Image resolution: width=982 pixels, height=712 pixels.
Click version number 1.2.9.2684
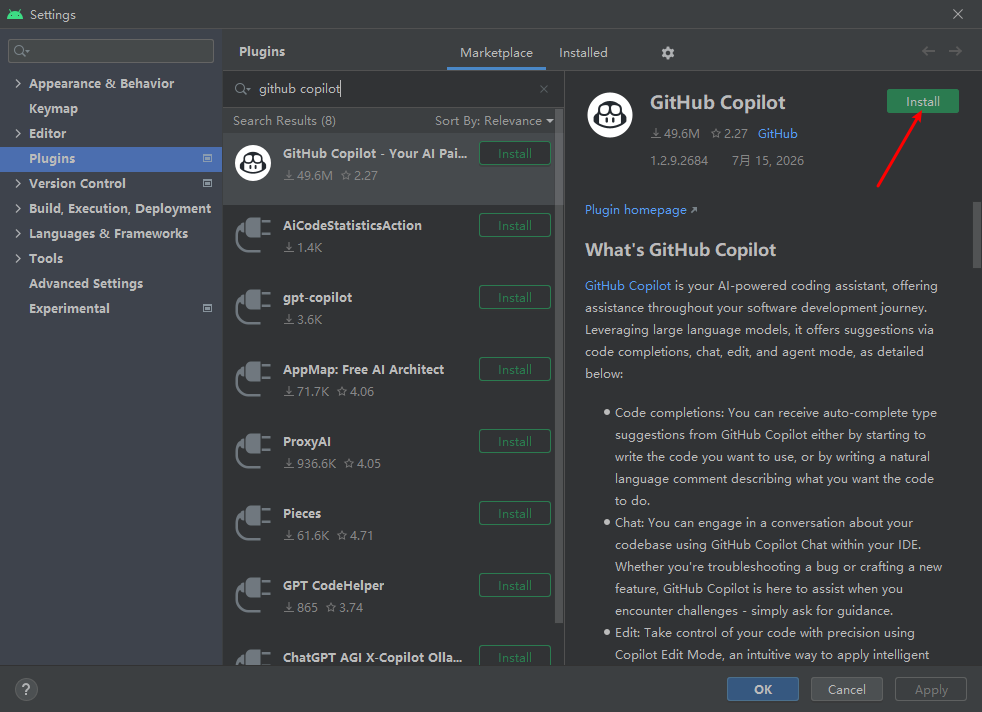tap(679, 160)
